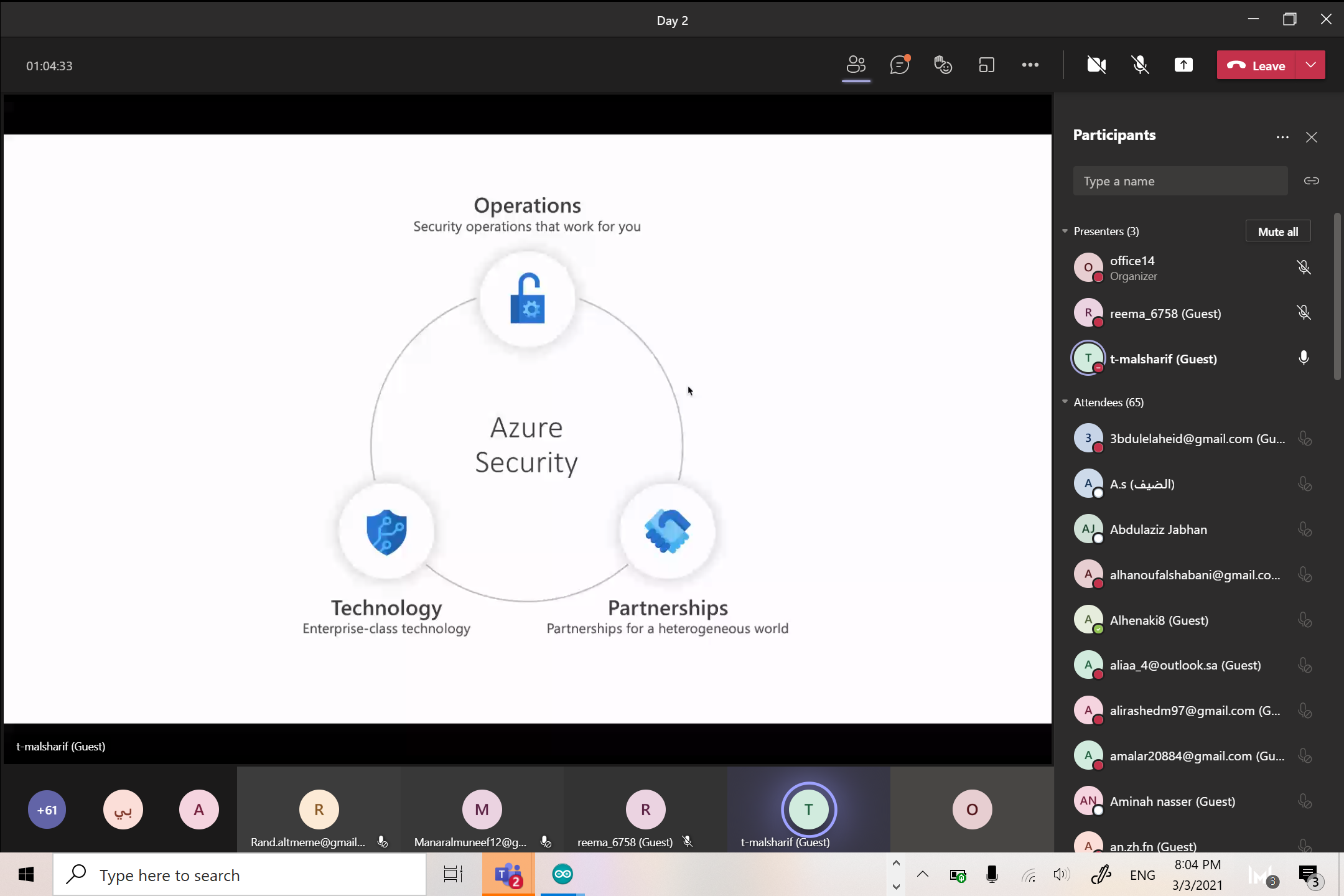Image resolution: width=1344 pixels, height=896 pixels.
Task: Open the Show participants icon
Action: pos(856,65)
